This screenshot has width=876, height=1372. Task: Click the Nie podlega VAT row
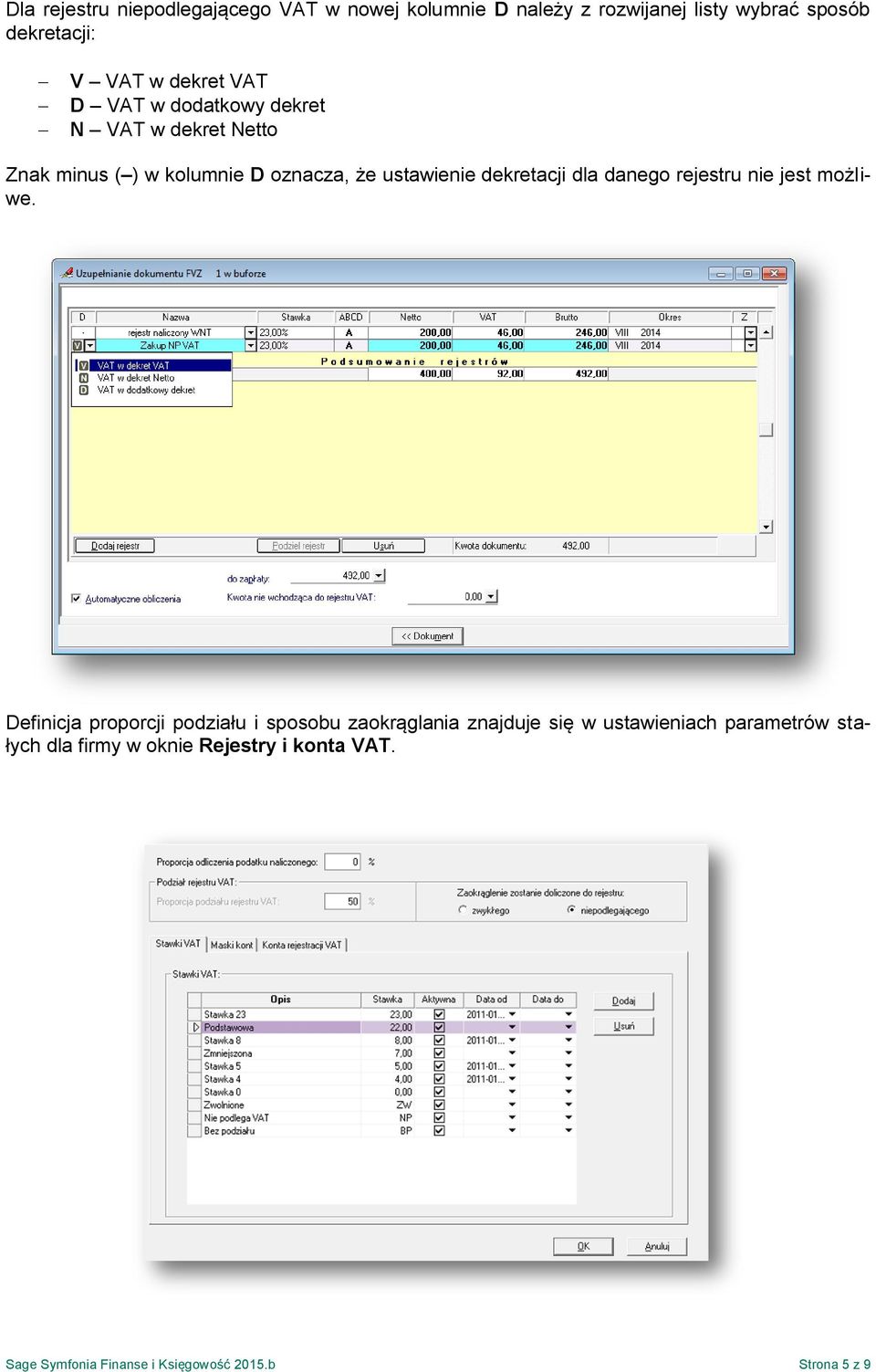click(x=382, y=1118)
